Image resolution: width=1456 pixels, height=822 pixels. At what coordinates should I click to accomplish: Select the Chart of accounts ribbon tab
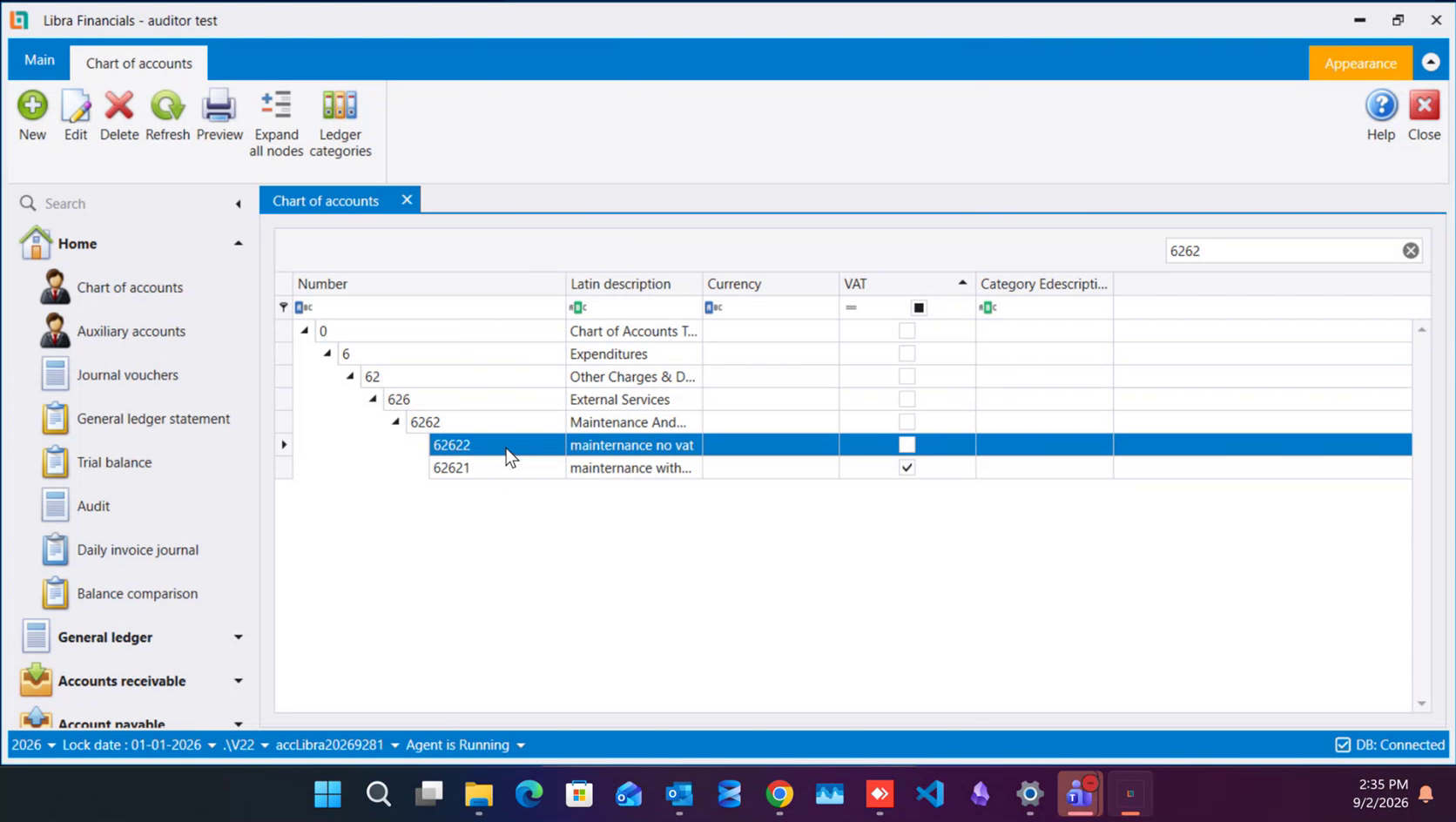tap(139, 64)
